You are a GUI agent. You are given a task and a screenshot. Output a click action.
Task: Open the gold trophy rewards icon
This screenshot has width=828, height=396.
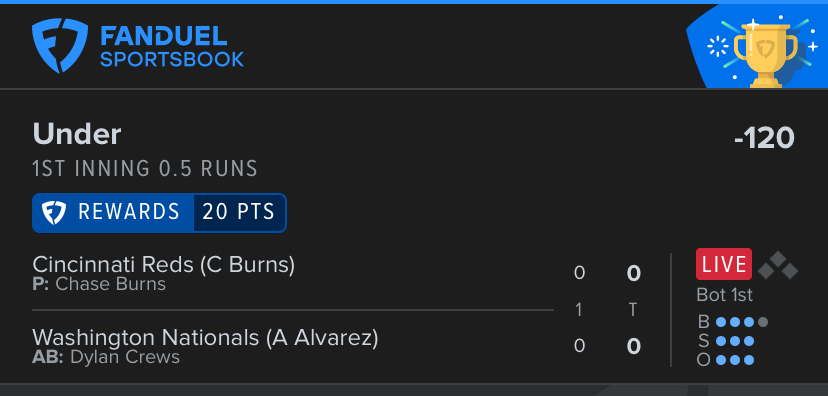(x=765, y=52)
